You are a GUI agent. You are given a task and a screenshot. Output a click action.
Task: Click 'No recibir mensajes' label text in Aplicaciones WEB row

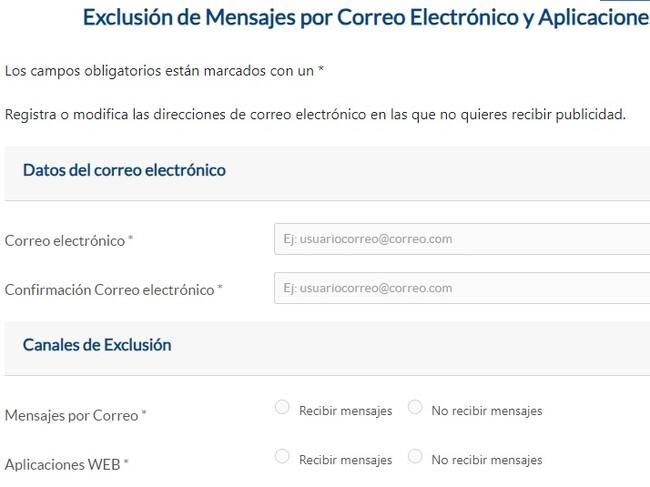(487, 460)
